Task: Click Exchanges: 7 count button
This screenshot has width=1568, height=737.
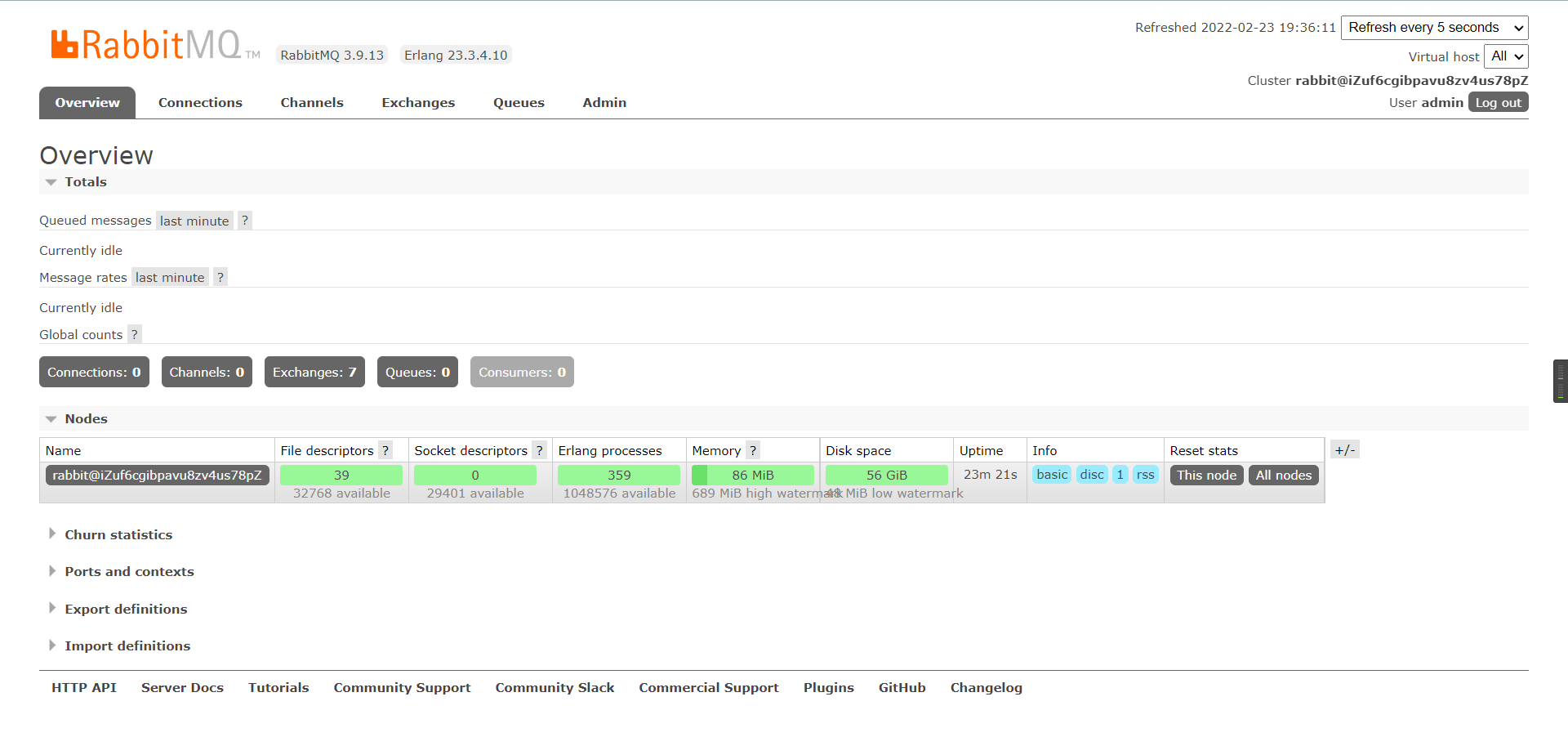Action: (x=314, y=373)
